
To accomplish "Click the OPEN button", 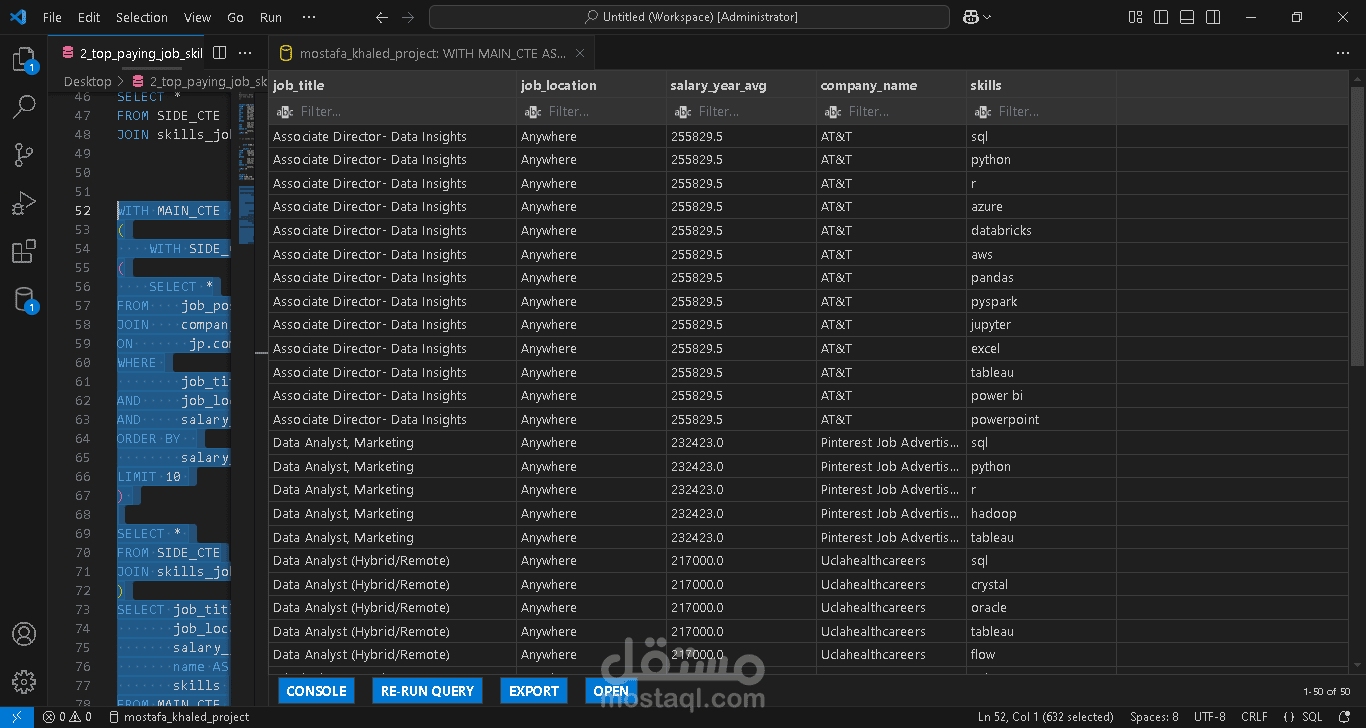I will coord(611,690).
